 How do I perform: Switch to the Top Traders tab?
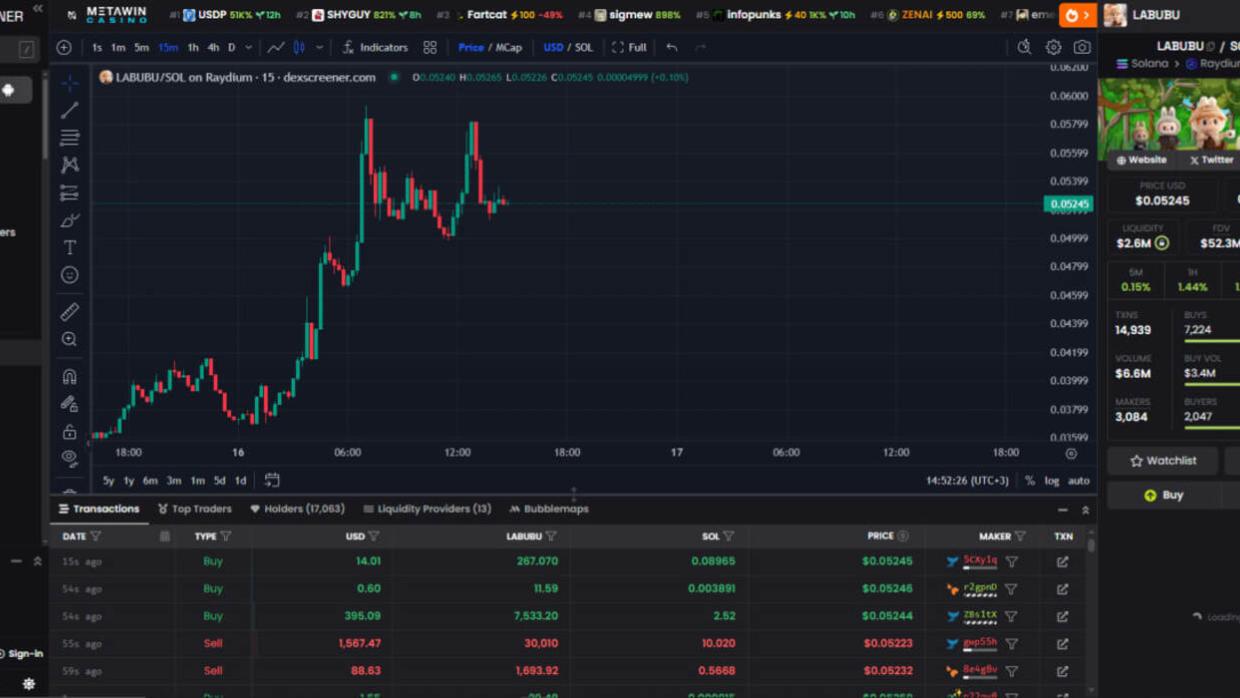(195, 509)
